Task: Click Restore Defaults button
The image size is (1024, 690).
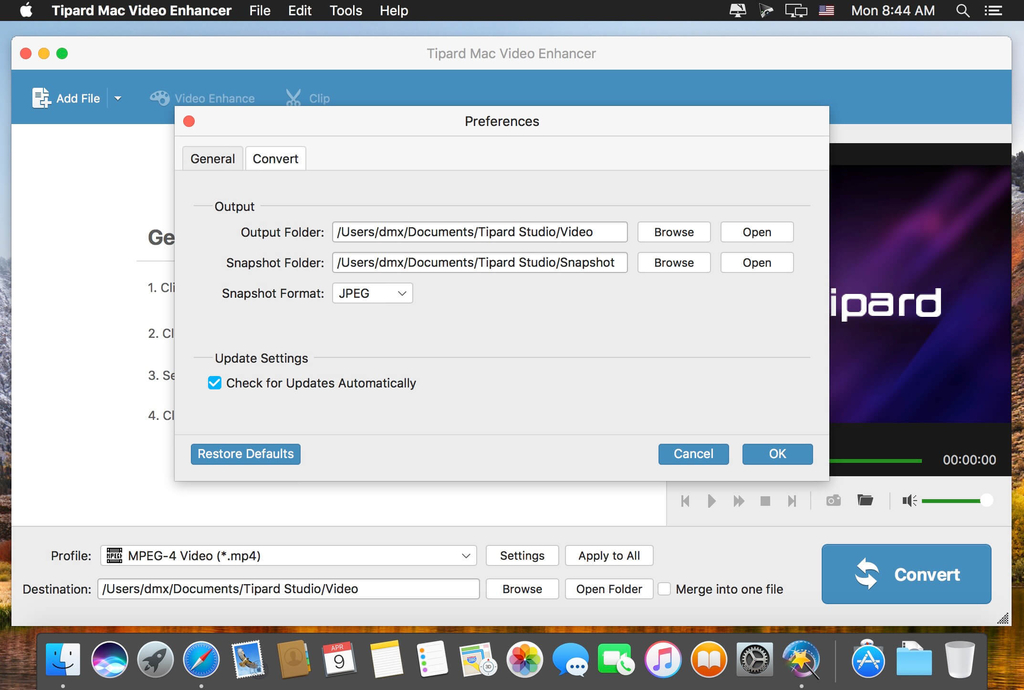Action: point(245,454)
